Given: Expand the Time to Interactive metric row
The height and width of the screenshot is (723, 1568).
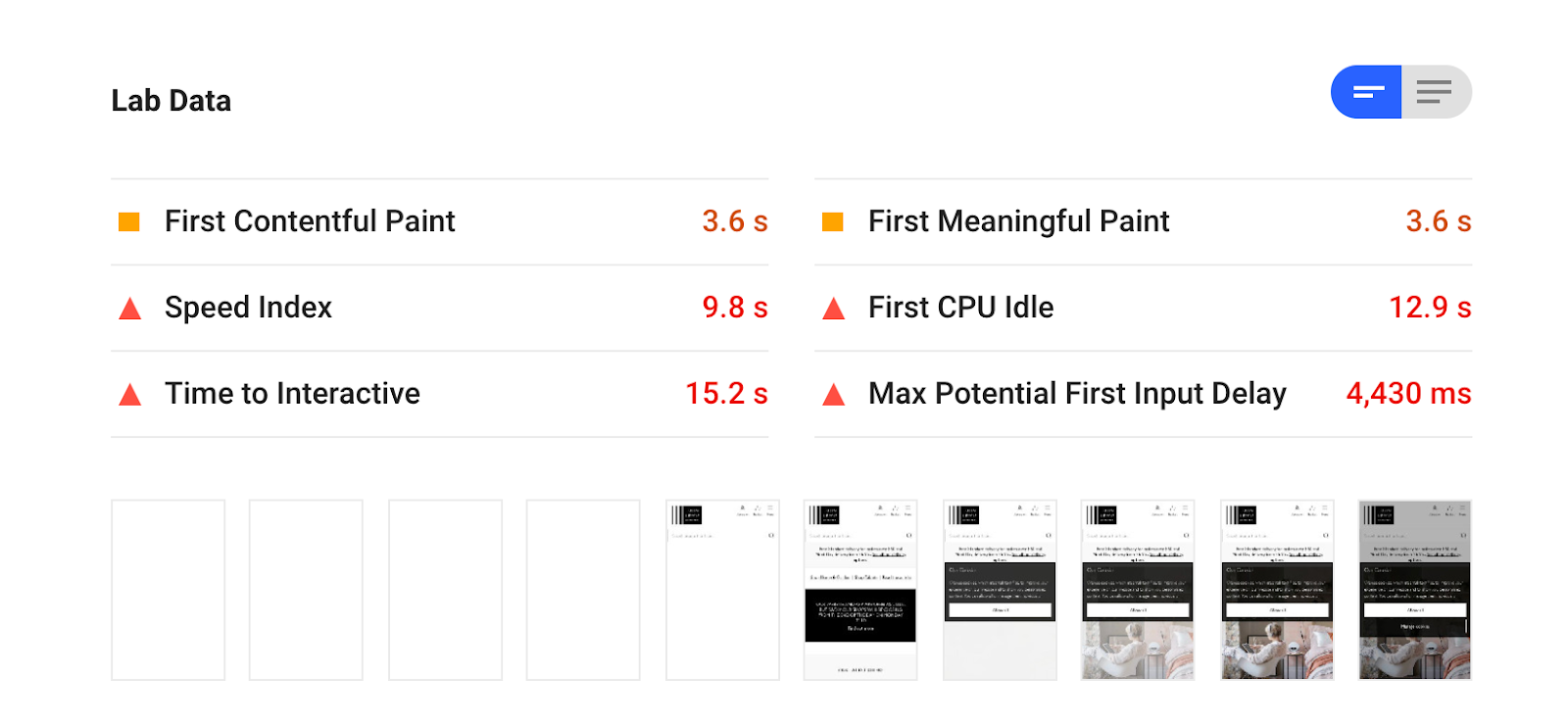Looking at the screenshot, I should pos(439,394).
